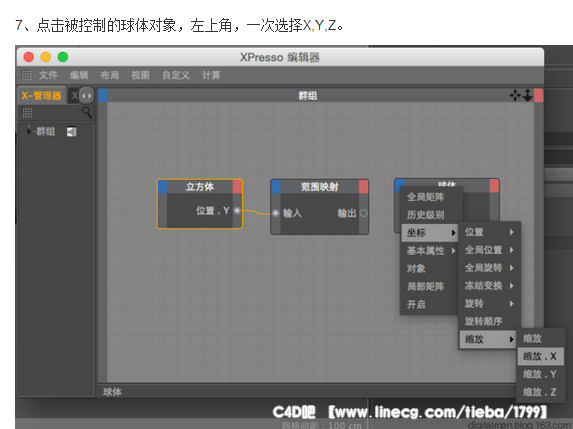Open the 视图 menu
Viewport: 573px width, 429px height.
pos(140,75)
